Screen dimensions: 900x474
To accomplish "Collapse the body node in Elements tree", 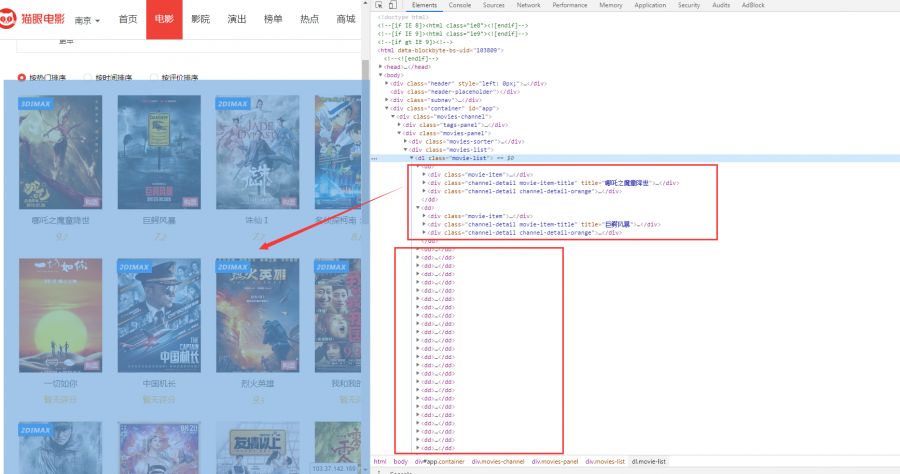I will pyautogui.click(x=381, y=75).
